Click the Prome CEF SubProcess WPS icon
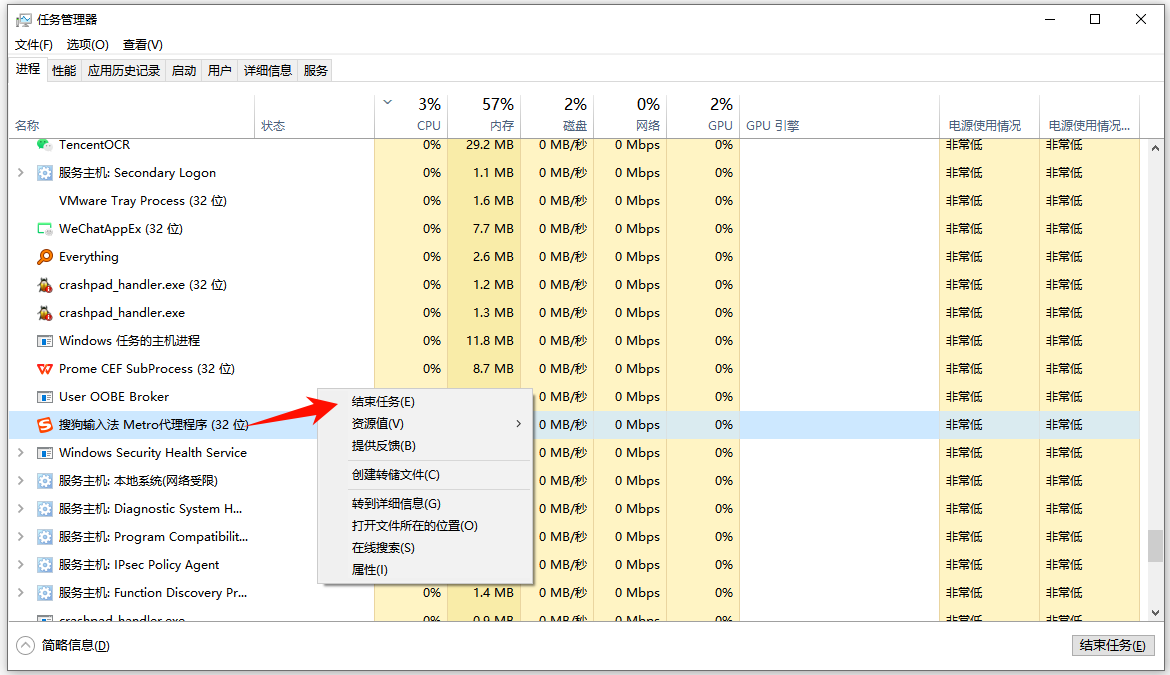The width and height of the screenshot is (1170, 675). 44,369
